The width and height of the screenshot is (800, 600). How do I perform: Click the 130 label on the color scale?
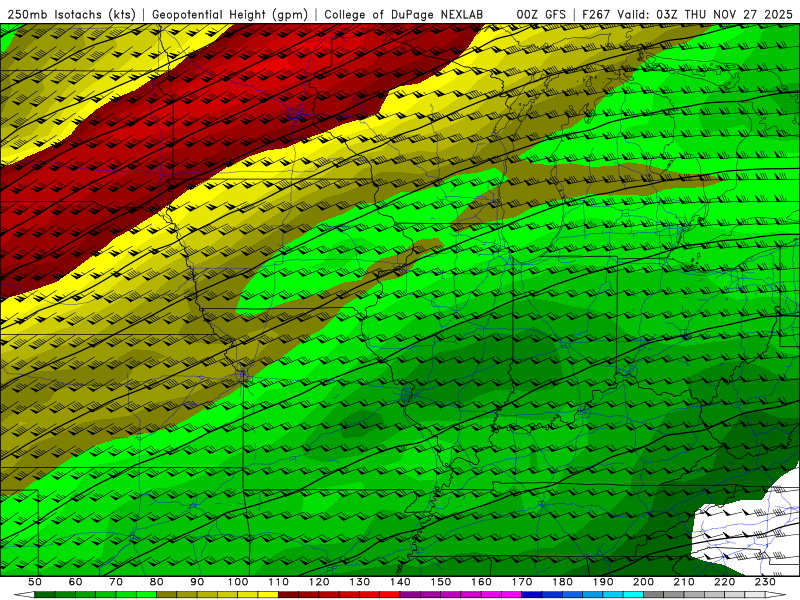coord(360,582)
